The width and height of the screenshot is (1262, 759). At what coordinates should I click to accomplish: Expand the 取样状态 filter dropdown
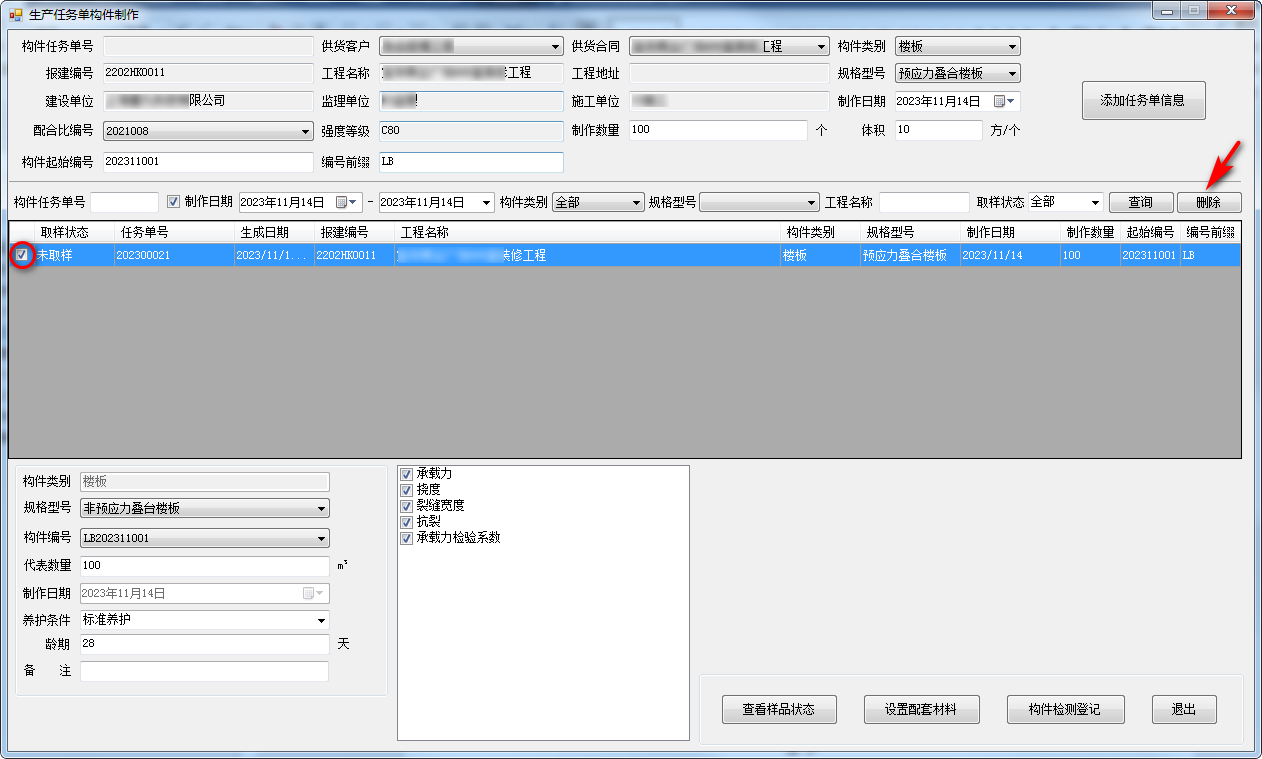coord(1095,202)
